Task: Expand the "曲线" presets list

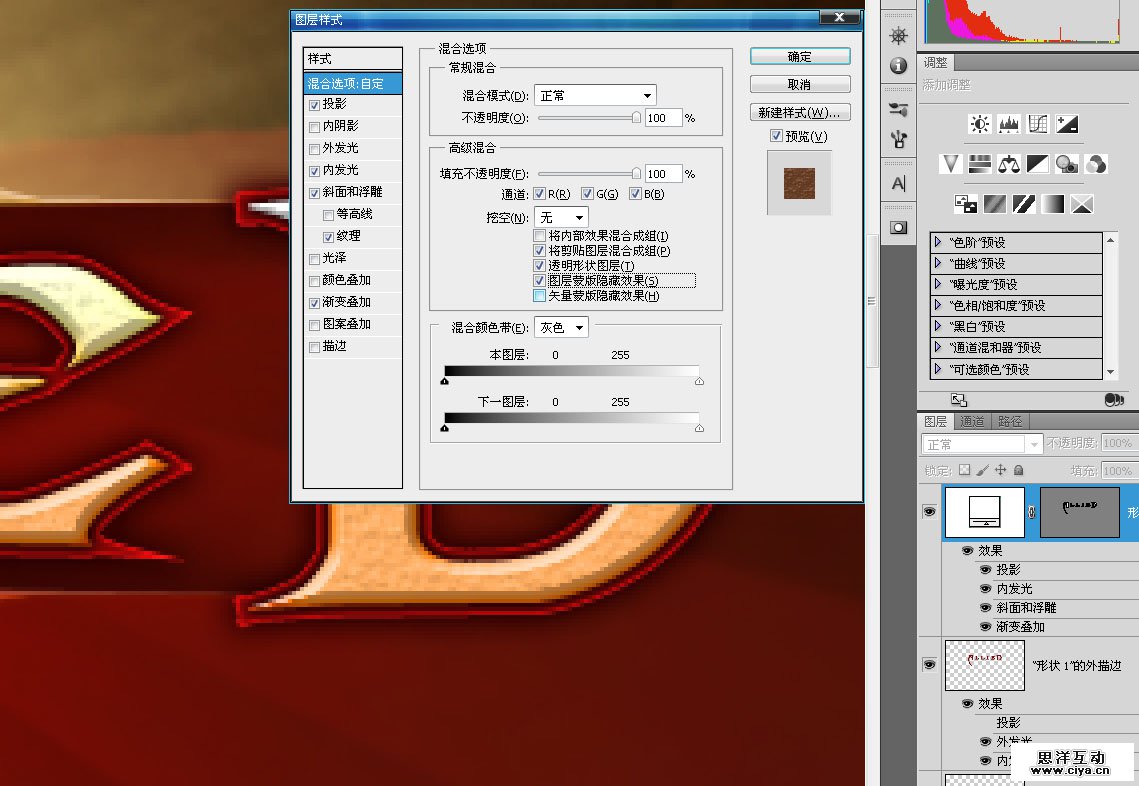Action: [938, 264]
